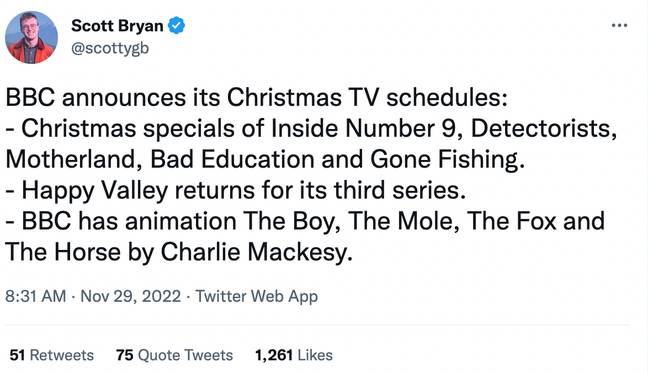This screenshot has height=374, width=648.
Task: Open the @scottygb handle link
Action: pyautogui.click(x=110, y=48)
